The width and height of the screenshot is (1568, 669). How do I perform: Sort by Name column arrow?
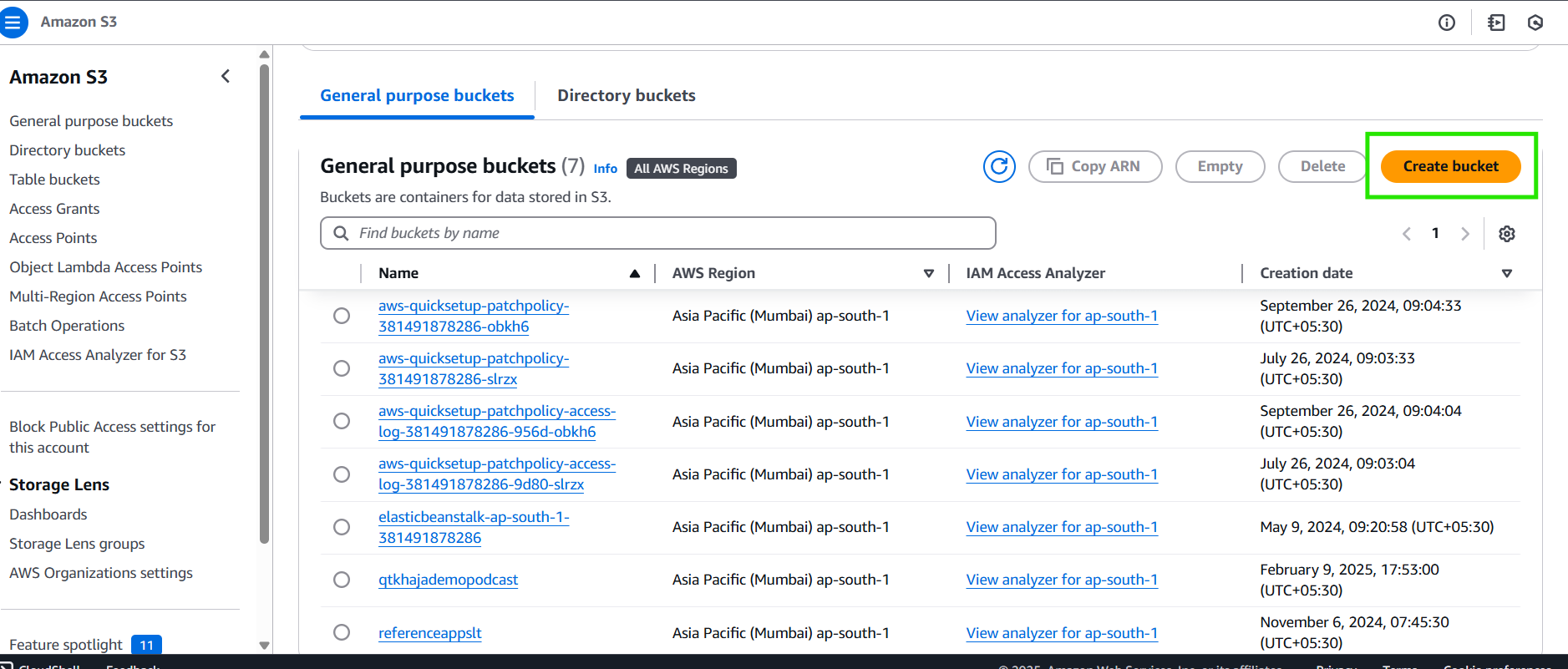click(x=635, y=273)
